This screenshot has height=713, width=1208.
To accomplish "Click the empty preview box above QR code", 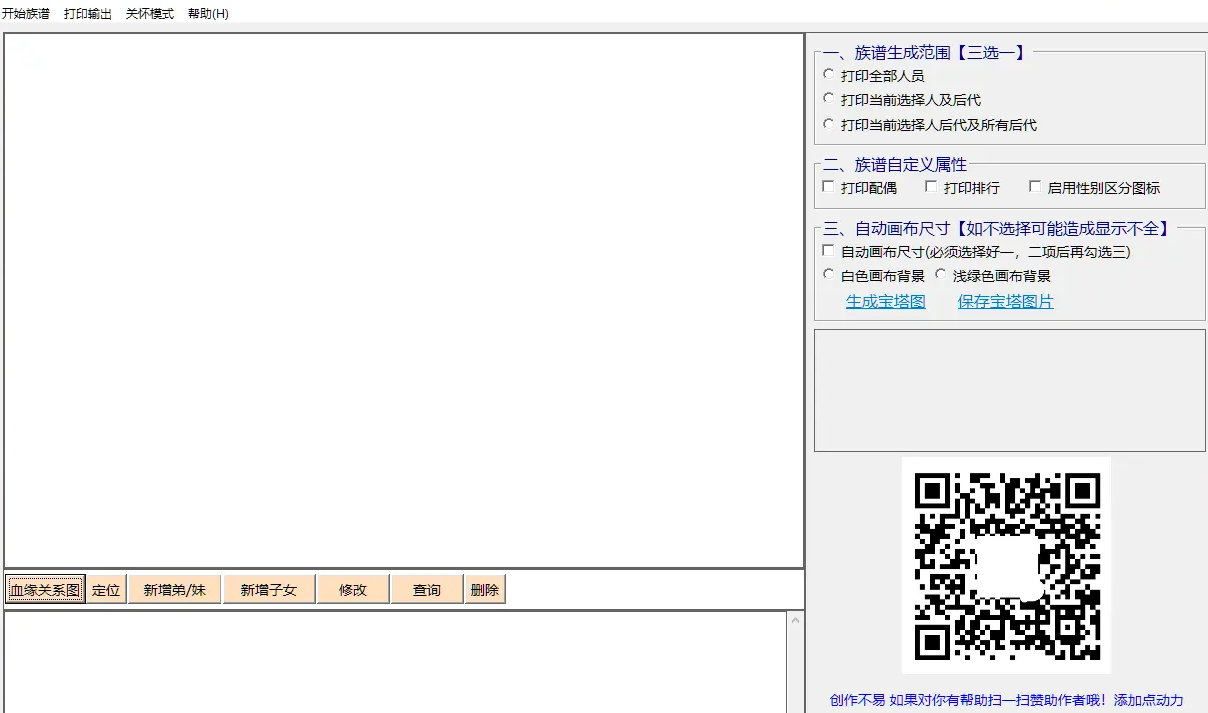I will click(1010, 390).
